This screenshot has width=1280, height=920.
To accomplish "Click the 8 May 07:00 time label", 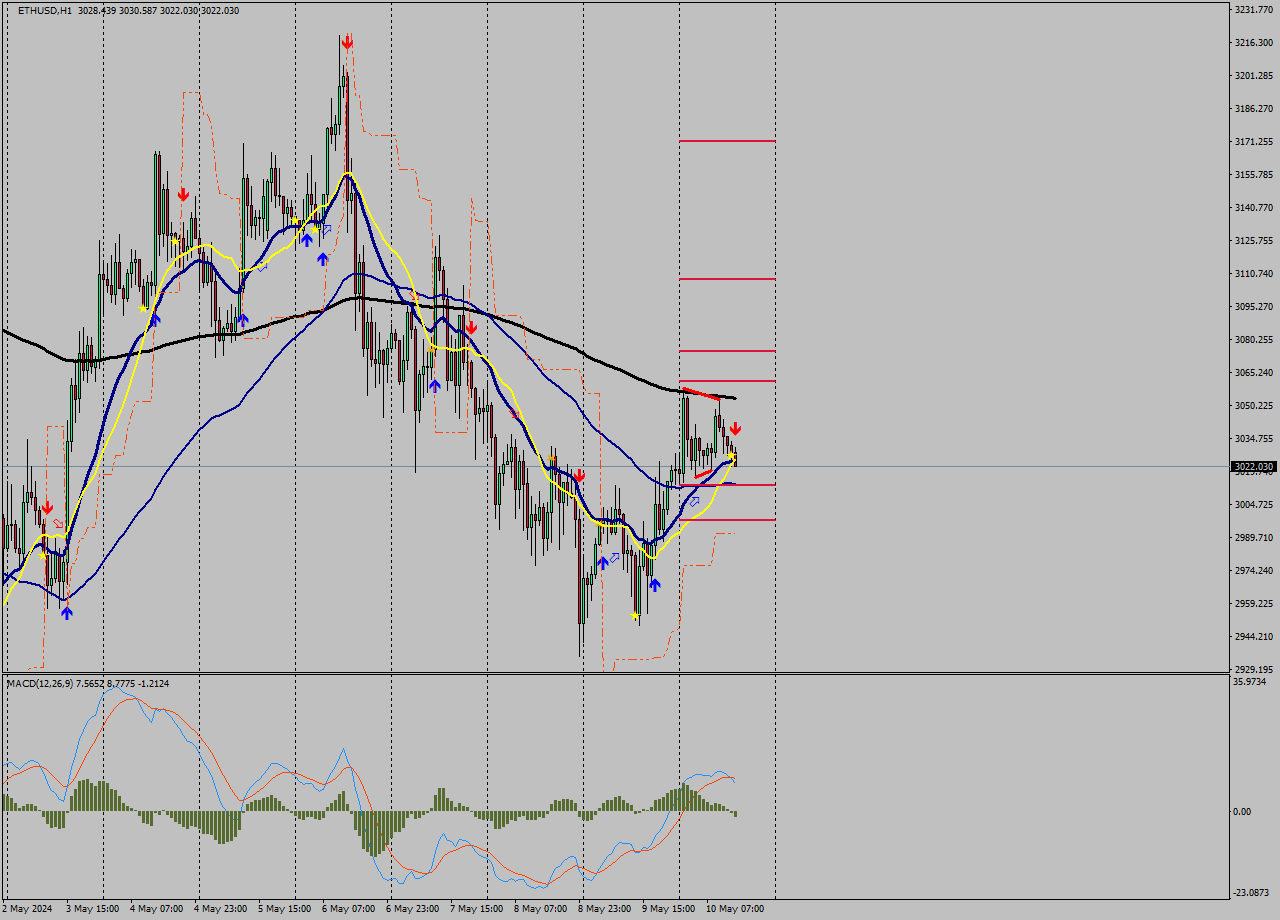I will (x=540, y=909).
